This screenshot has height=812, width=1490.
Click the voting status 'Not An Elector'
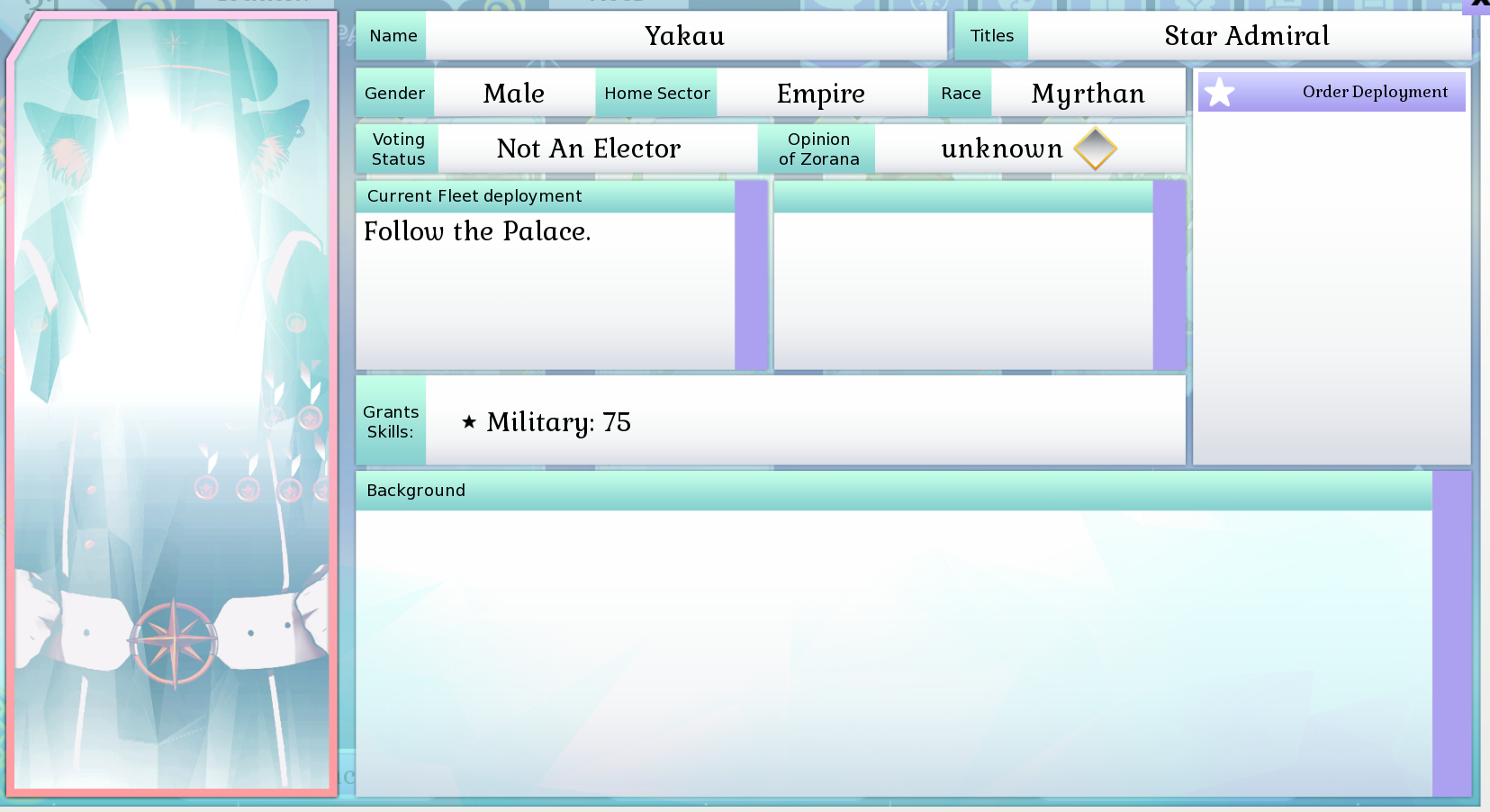[588, 149]
